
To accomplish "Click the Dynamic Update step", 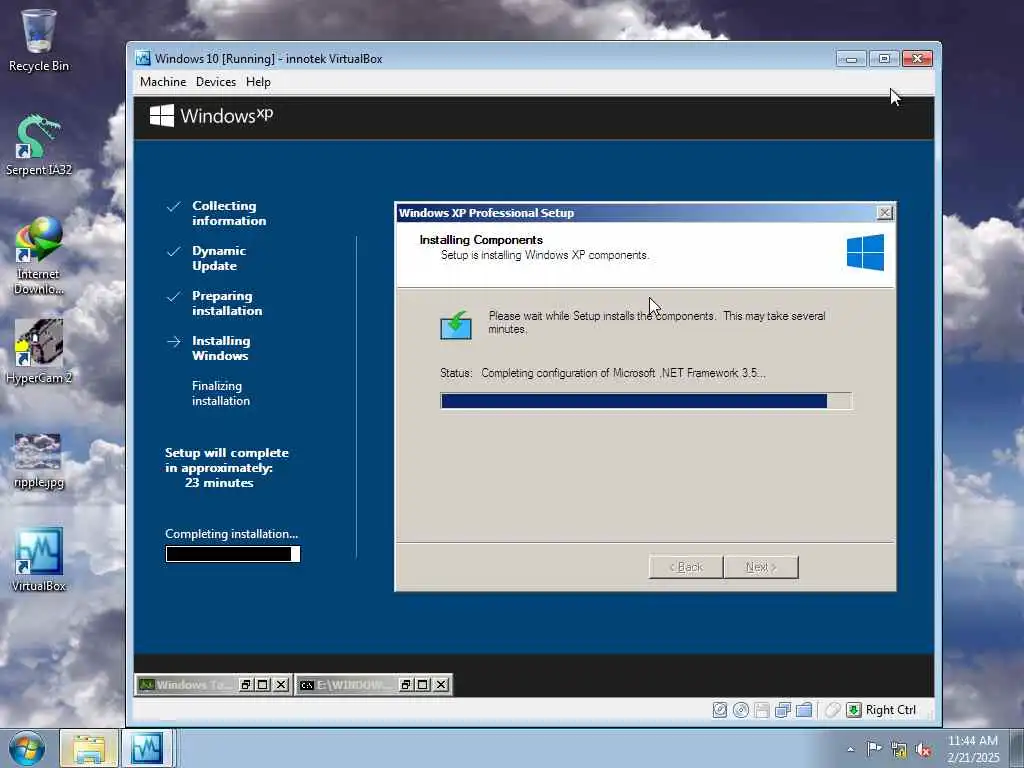I will click(x=219, y=258).
